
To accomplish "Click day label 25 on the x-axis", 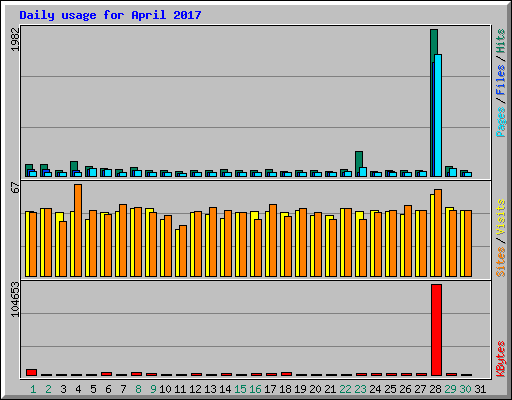I will 390,389.
